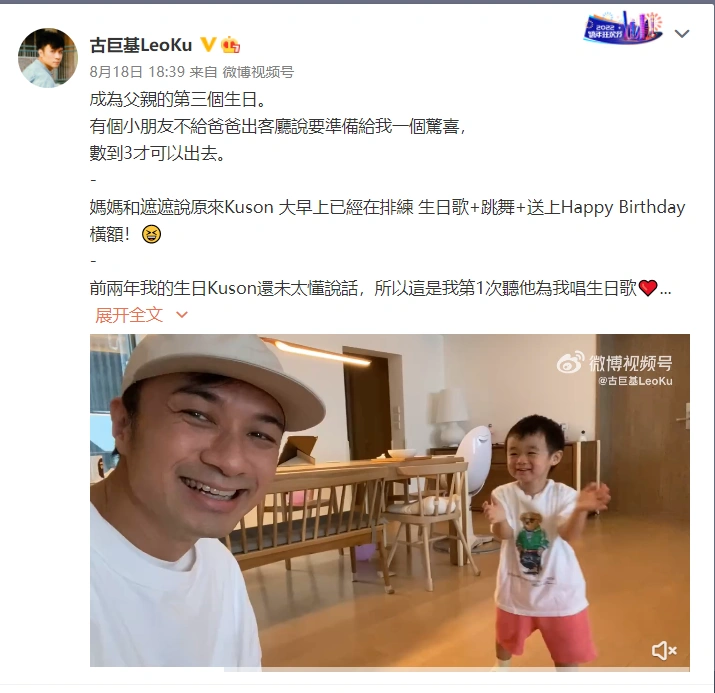The image size is (715, 693).
Task: Open 古巨基LeoKu profile avatar
Action: coord(47,58)
